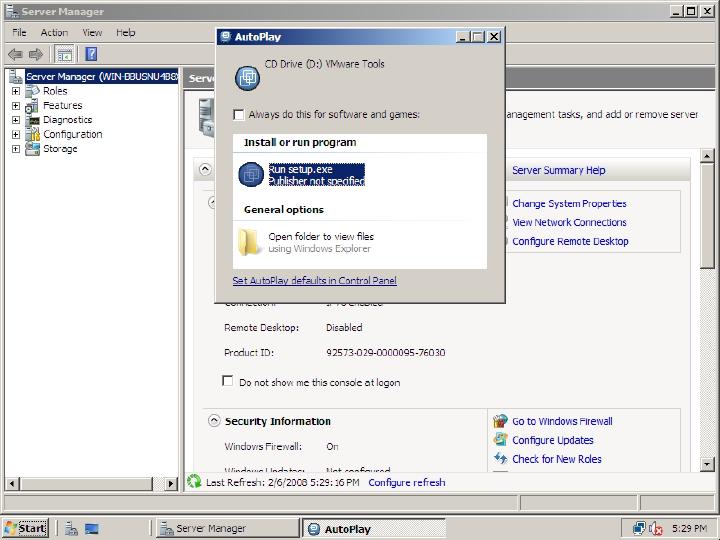Toggle the console tree pane toolbar icon
The image size is (720, 540).
coord(64,55)
